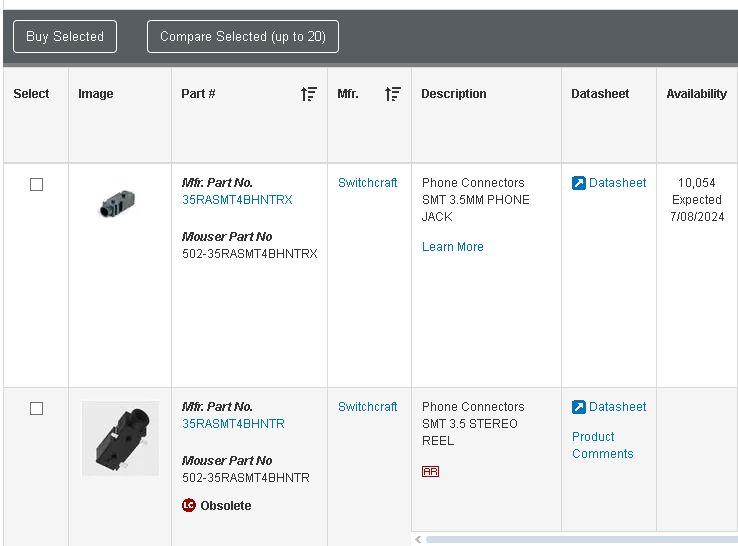Click the horizontal scrollbar left arrow
The height and width of the screenshot is (546, 738).
tap(418, 539)
